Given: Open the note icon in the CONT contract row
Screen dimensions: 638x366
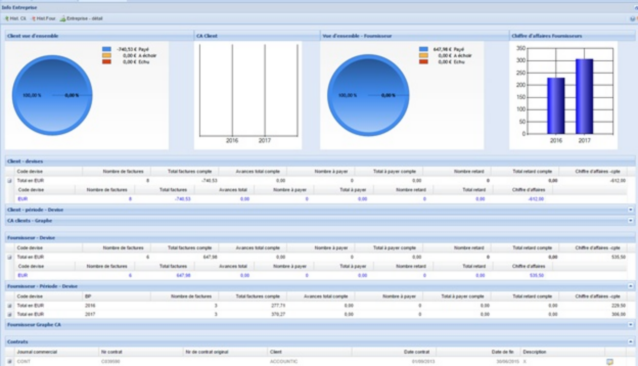Looking at the screenshot, I should coord(610,362).
